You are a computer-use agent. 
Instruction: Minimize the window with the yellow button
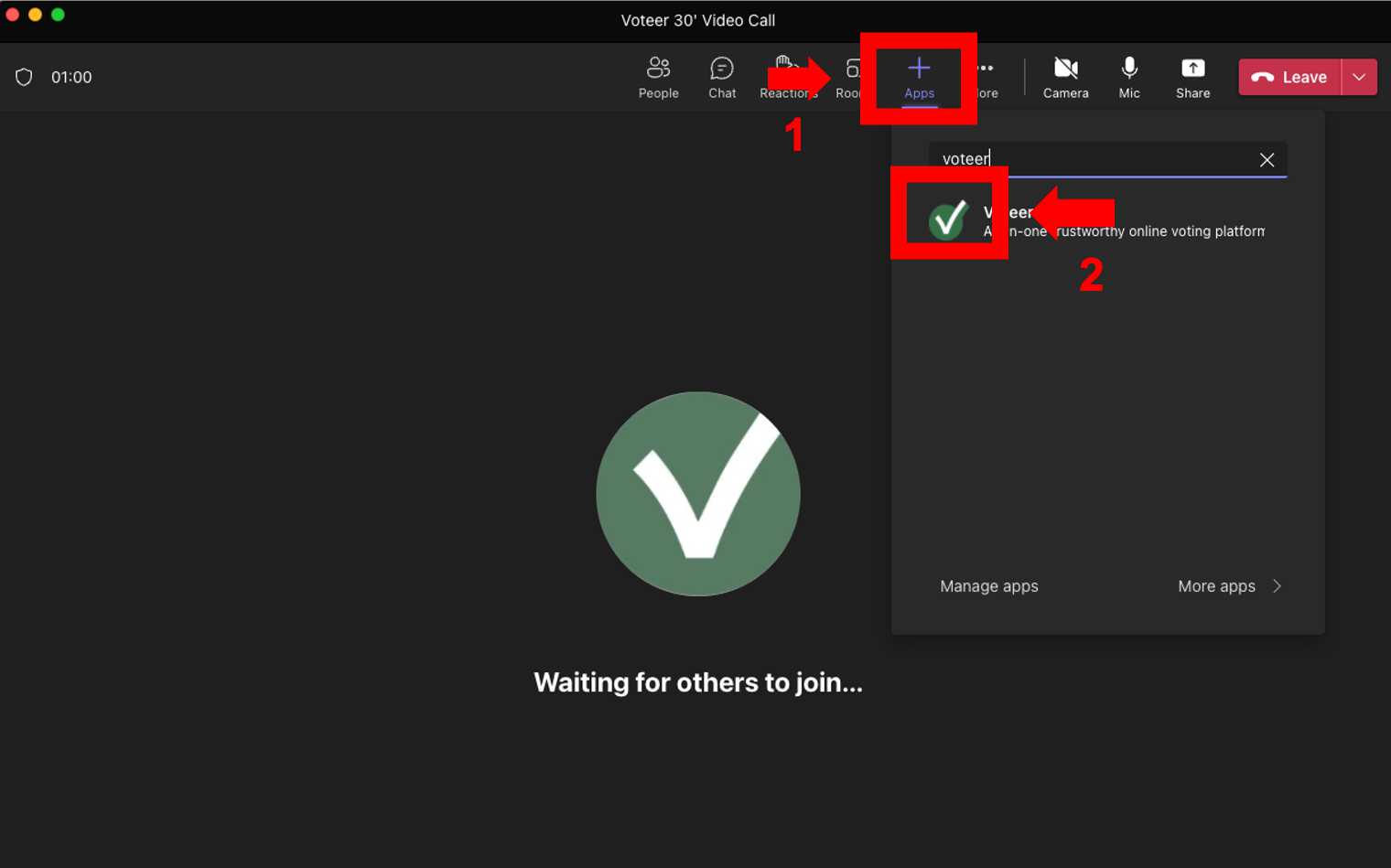pos(35,15)
